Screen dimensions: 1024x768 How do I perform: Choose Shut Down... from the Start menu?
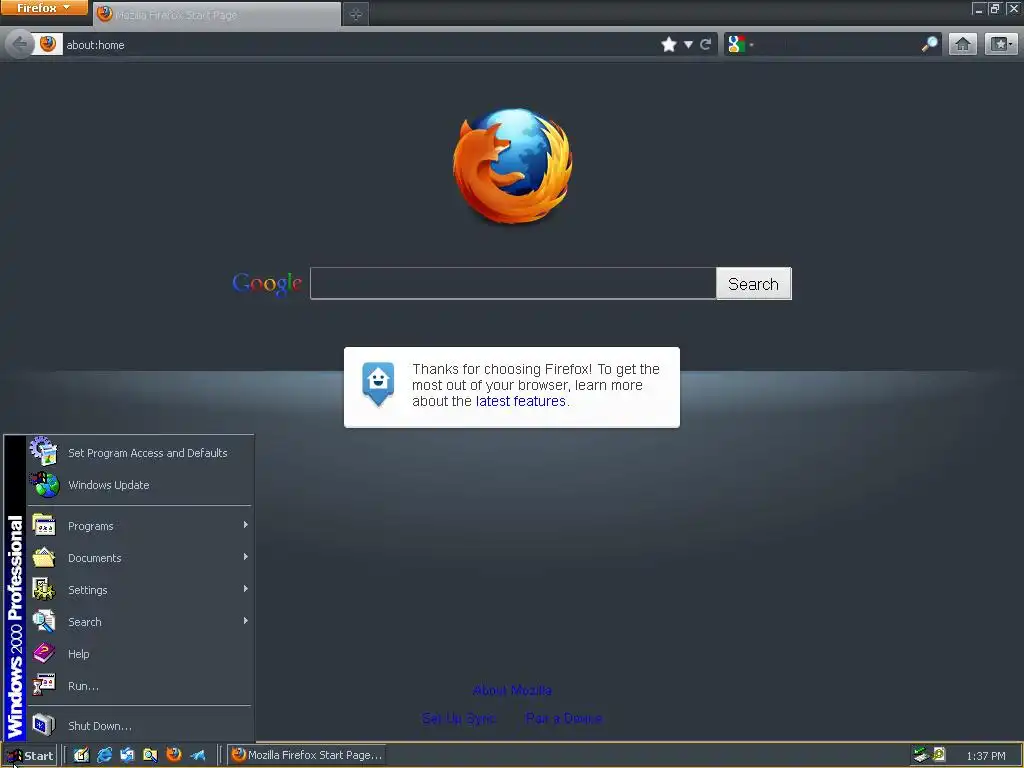click(x=140, y=726)
